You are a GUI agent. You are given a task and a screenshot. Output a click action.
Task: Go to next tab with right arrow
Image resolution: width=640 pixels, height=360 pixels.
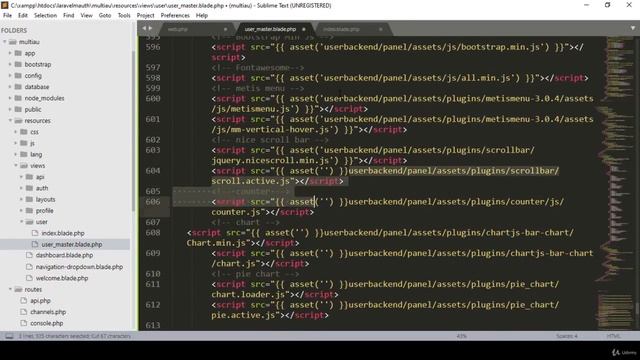(150, 29)
